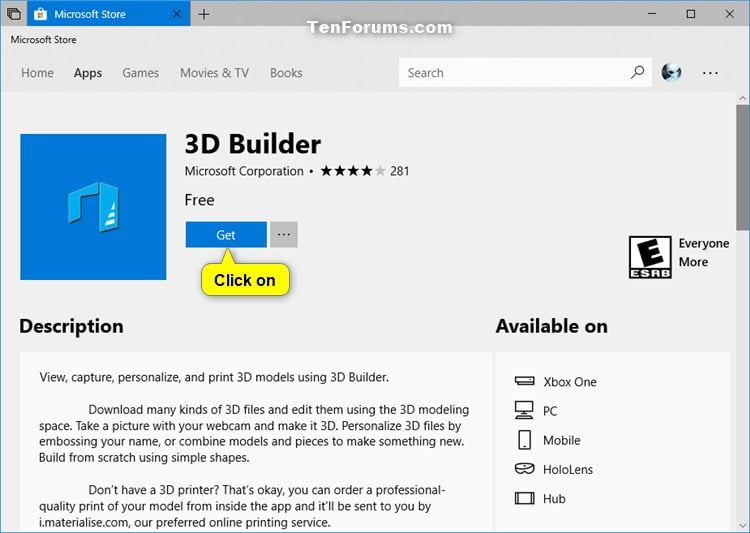750x533 pixels.
Task: Open the Apps section
Action: (x=88, y=73)
